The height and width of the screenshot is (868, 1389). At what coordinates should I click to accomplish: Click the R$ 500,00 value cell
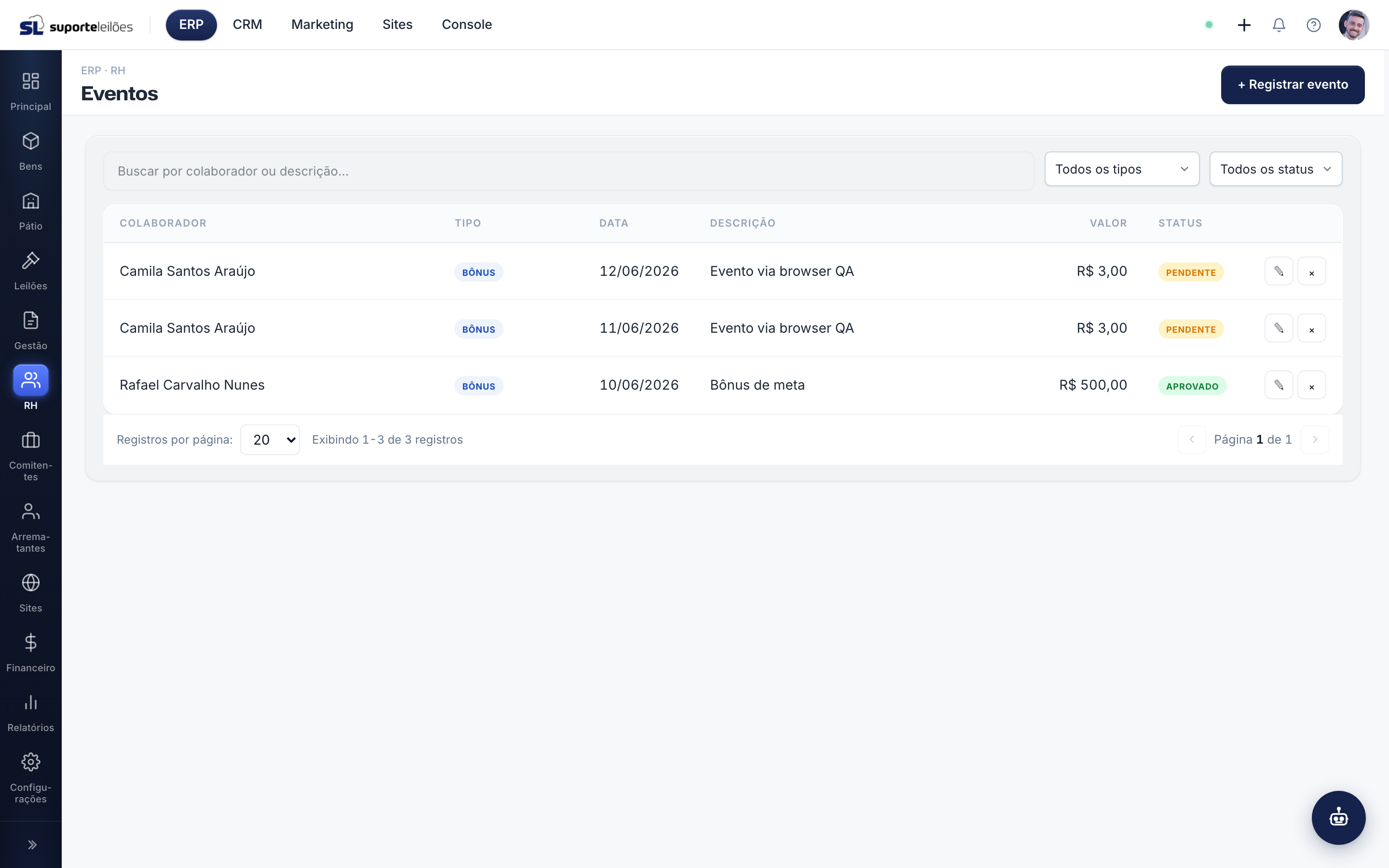1093,385
